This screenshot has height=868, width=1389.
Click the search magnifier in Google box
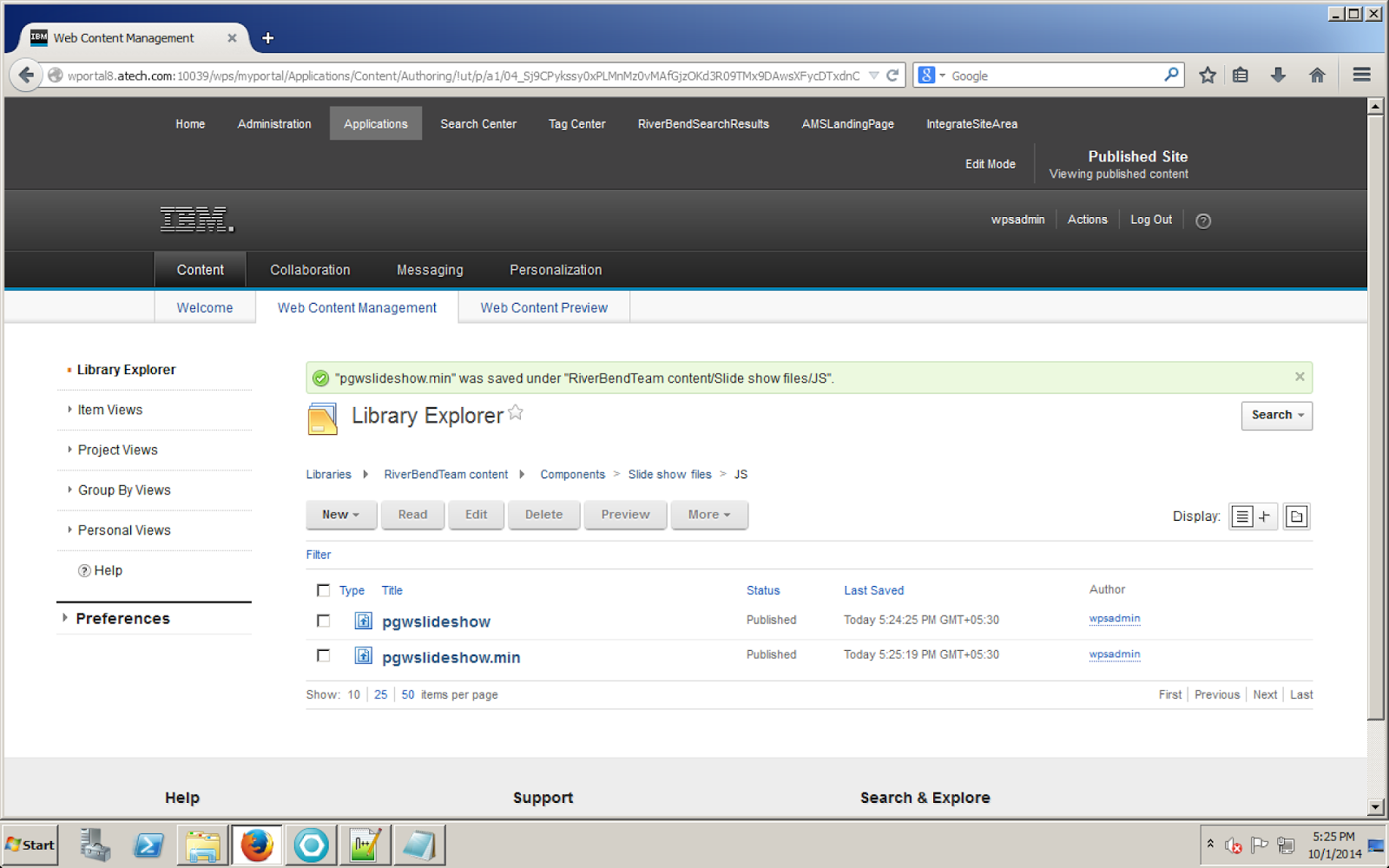1171,75
